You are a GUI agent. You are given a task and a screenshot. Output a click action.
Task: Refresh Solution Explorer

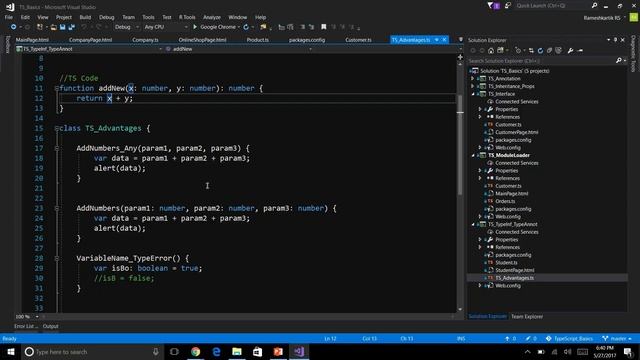(x=540, y=51)
